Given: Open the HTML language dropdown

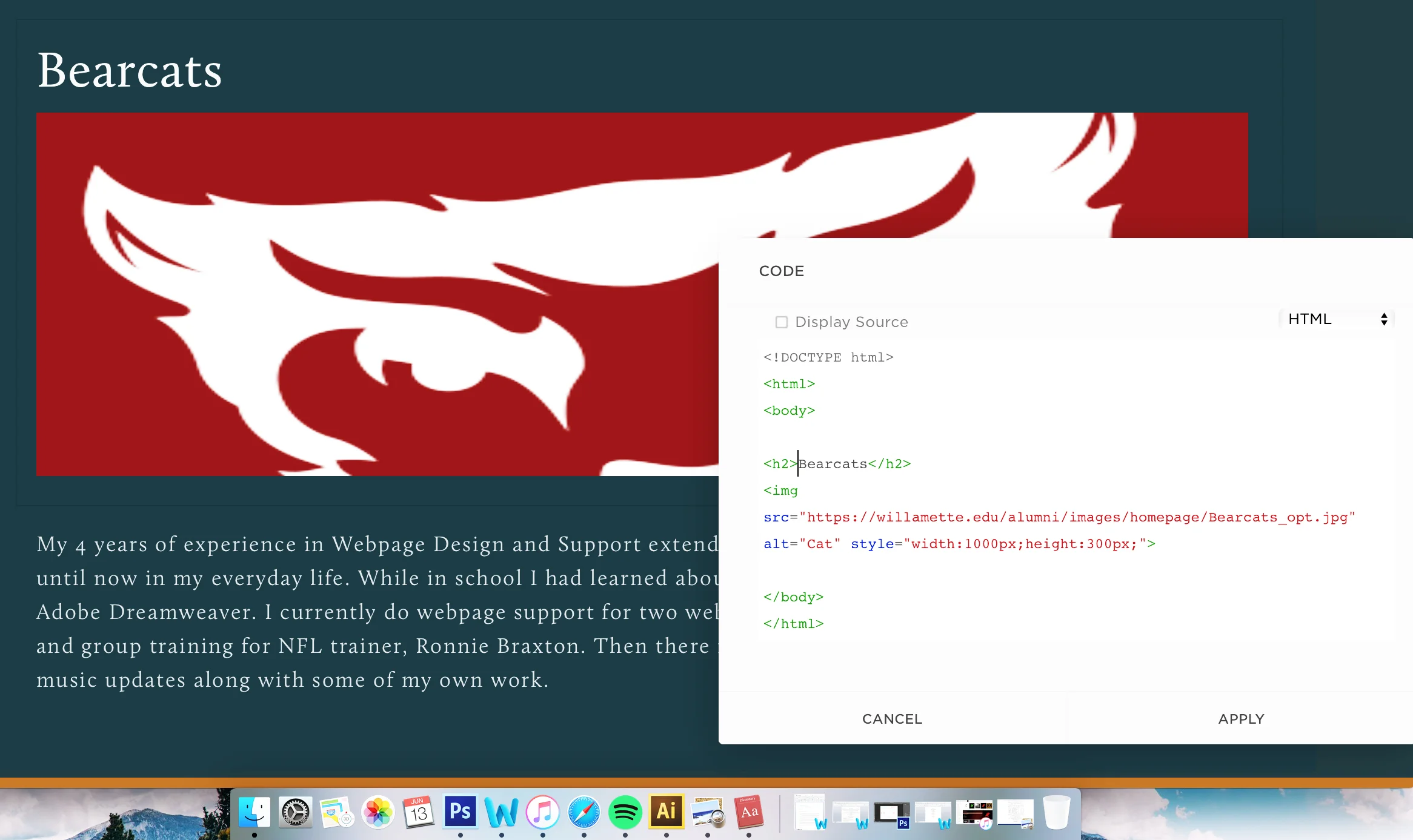Looking at the screenshot, I should click(x=1337, y=319).
